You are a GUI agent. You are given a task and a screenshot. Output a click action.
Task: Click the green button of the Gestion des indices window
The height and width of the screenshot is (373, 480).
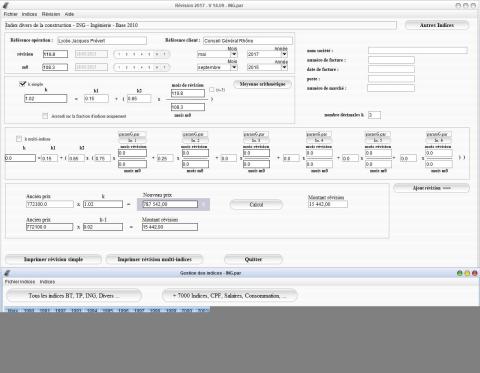[x=460, y=273]
